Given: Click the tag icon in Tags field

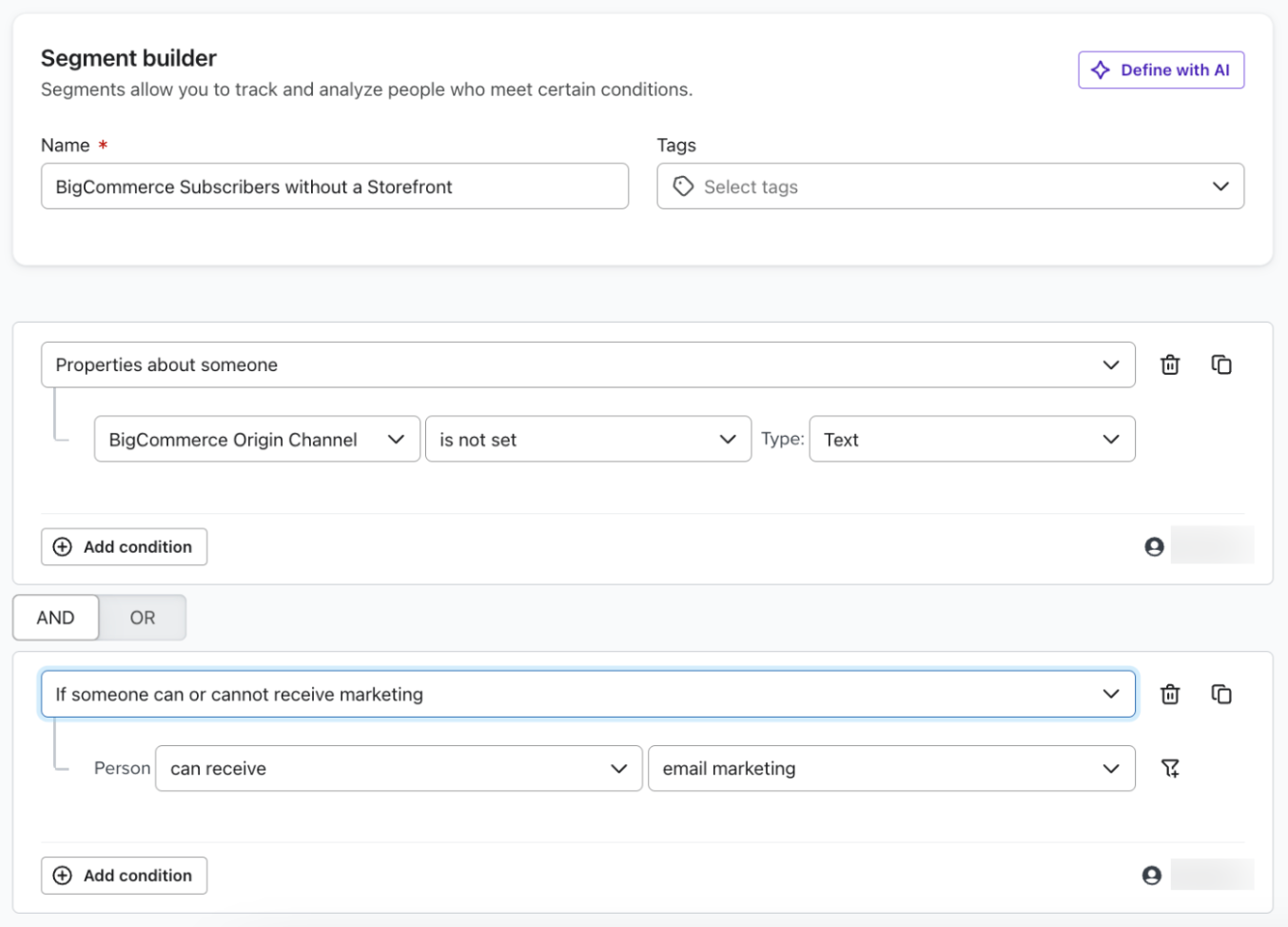Looking at the screenshot, I should coord(683,187).
